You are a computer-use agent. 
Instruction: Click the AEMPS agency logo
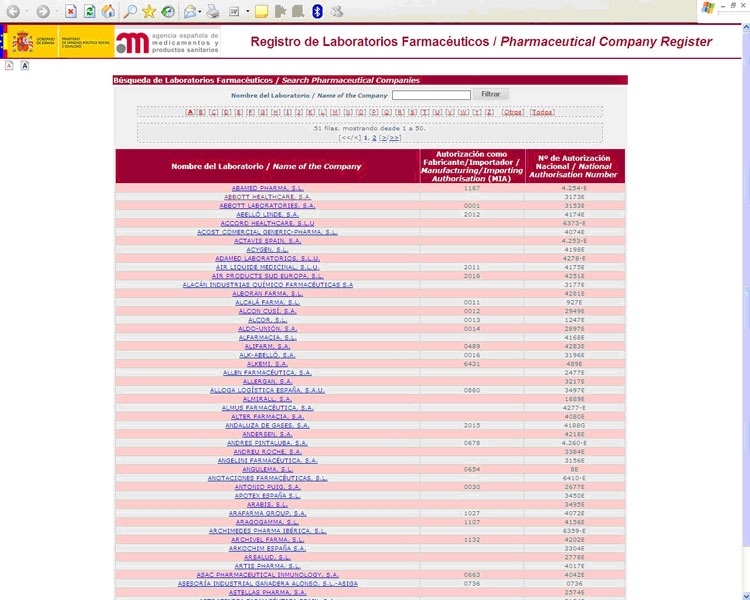click(167, 42)
